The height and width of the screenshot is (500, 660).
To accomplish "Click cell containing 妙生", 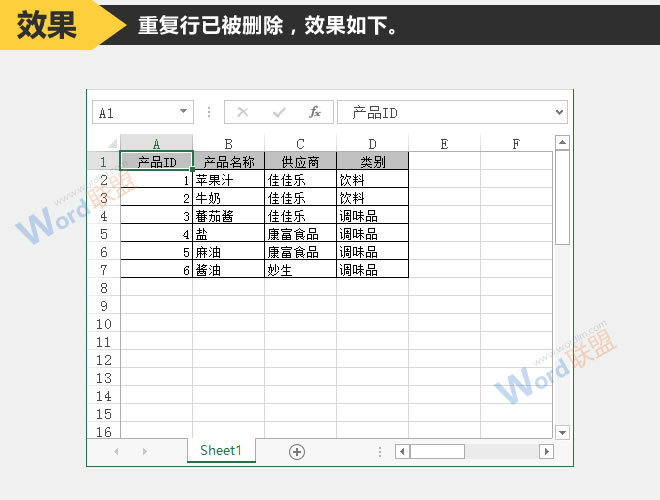I will 301,269.
